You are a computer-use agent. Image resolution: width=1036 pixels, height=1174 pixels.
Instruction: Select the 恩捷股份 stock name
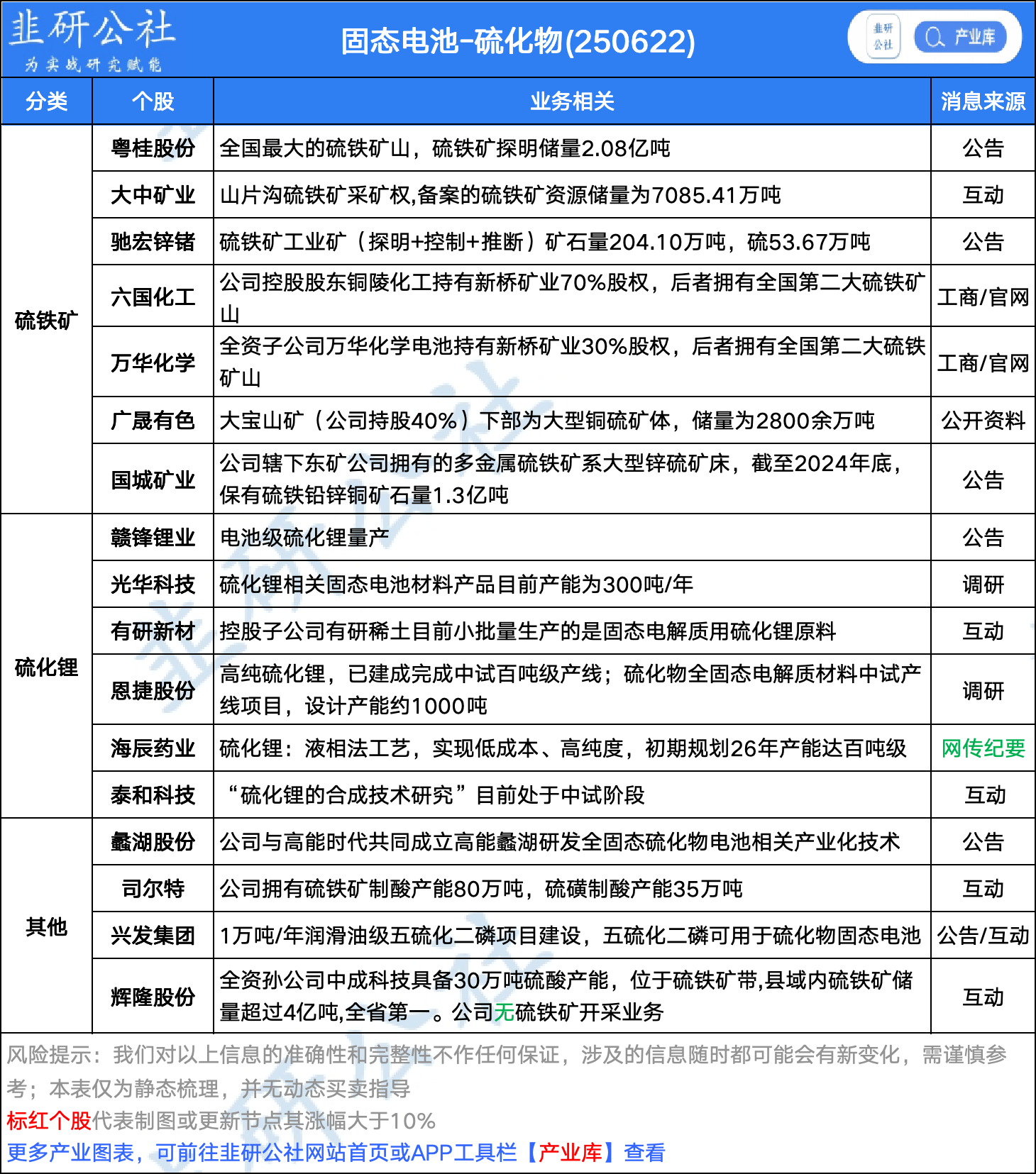point(153,690)
